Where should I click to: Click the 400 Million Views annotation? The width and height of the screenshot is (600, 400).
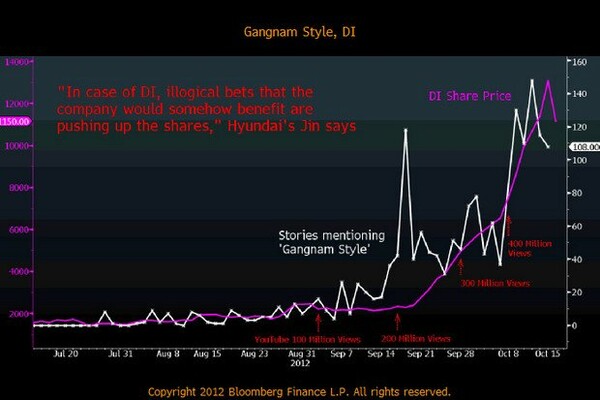coord(530,248)
